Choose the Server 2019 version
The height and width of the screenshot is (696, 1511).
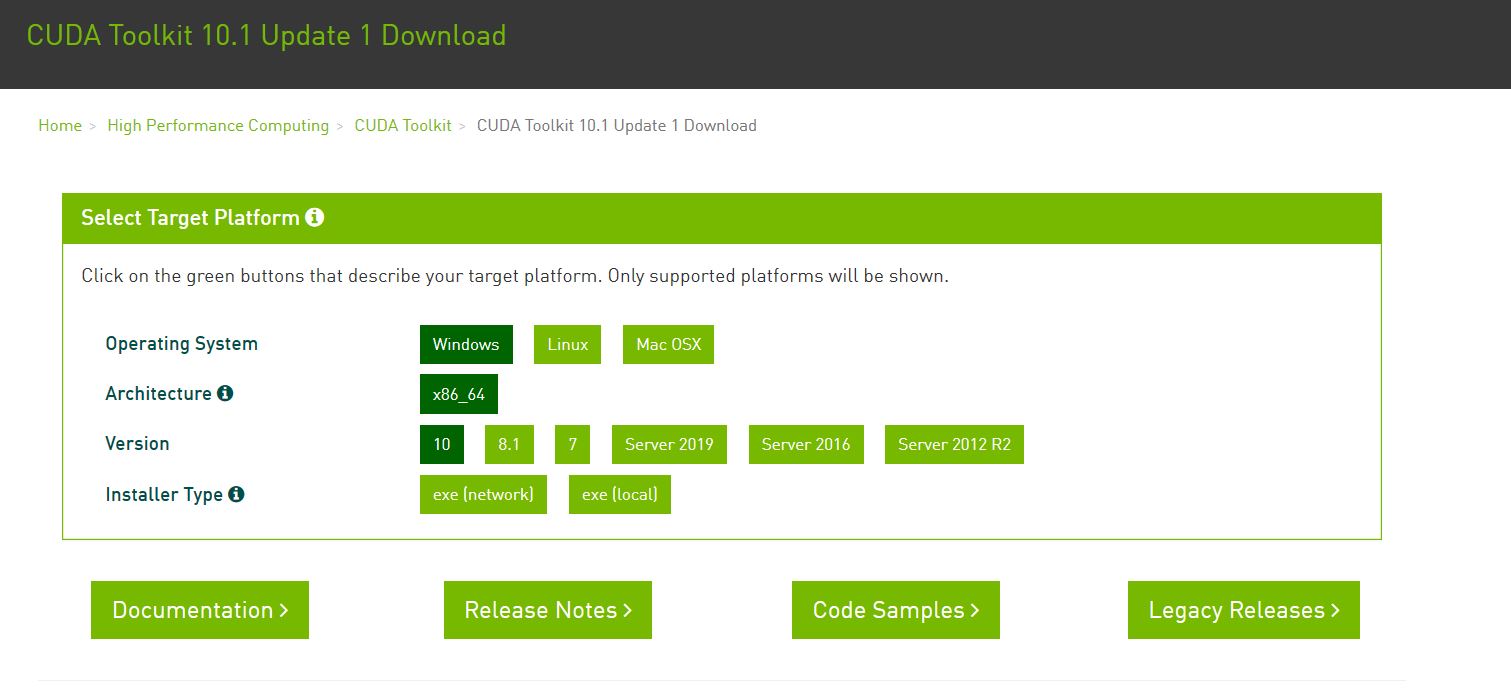coord(669,444)
